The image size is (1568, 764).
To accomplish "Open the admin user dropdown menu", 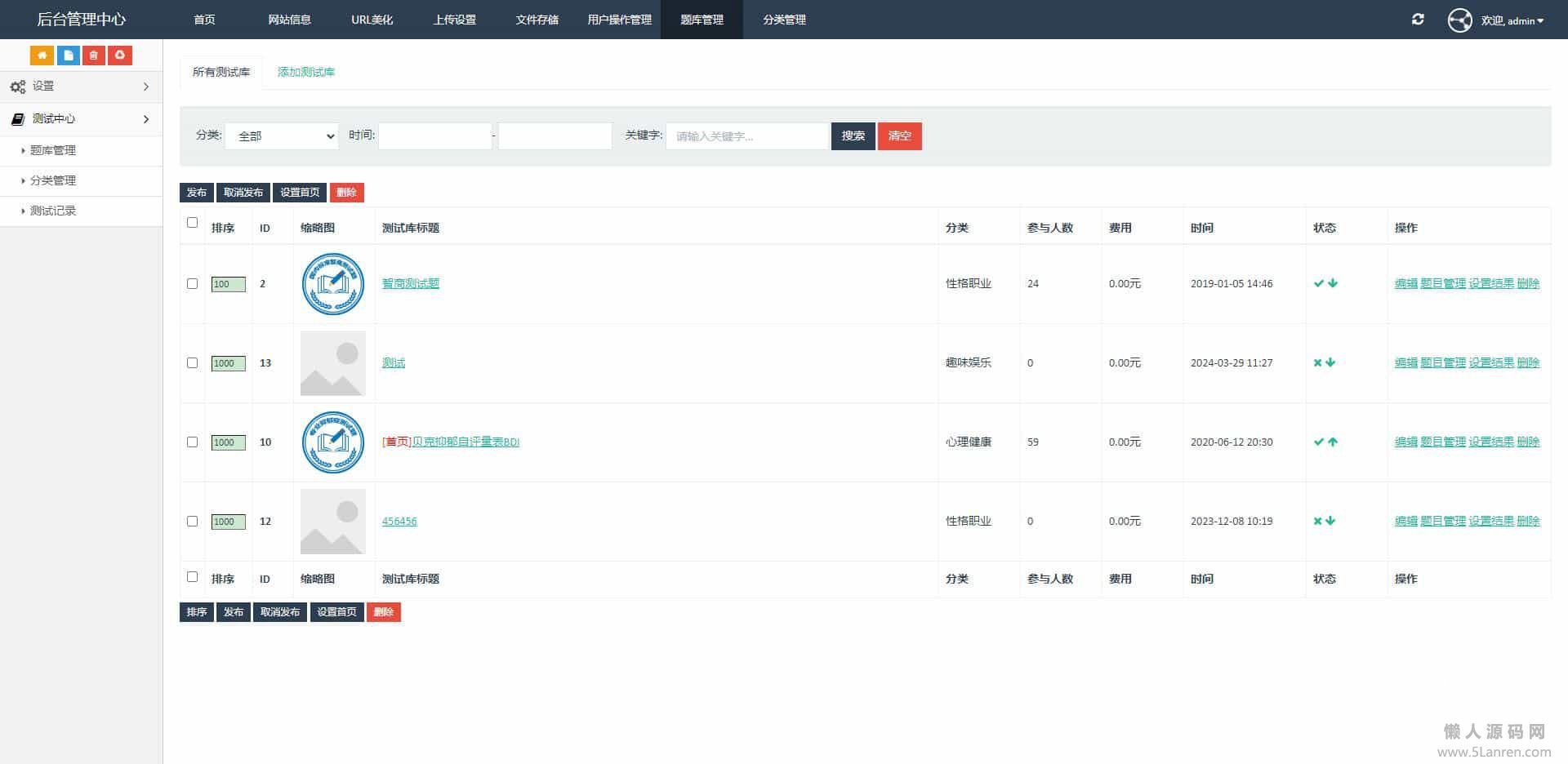I will (1512, 20).
